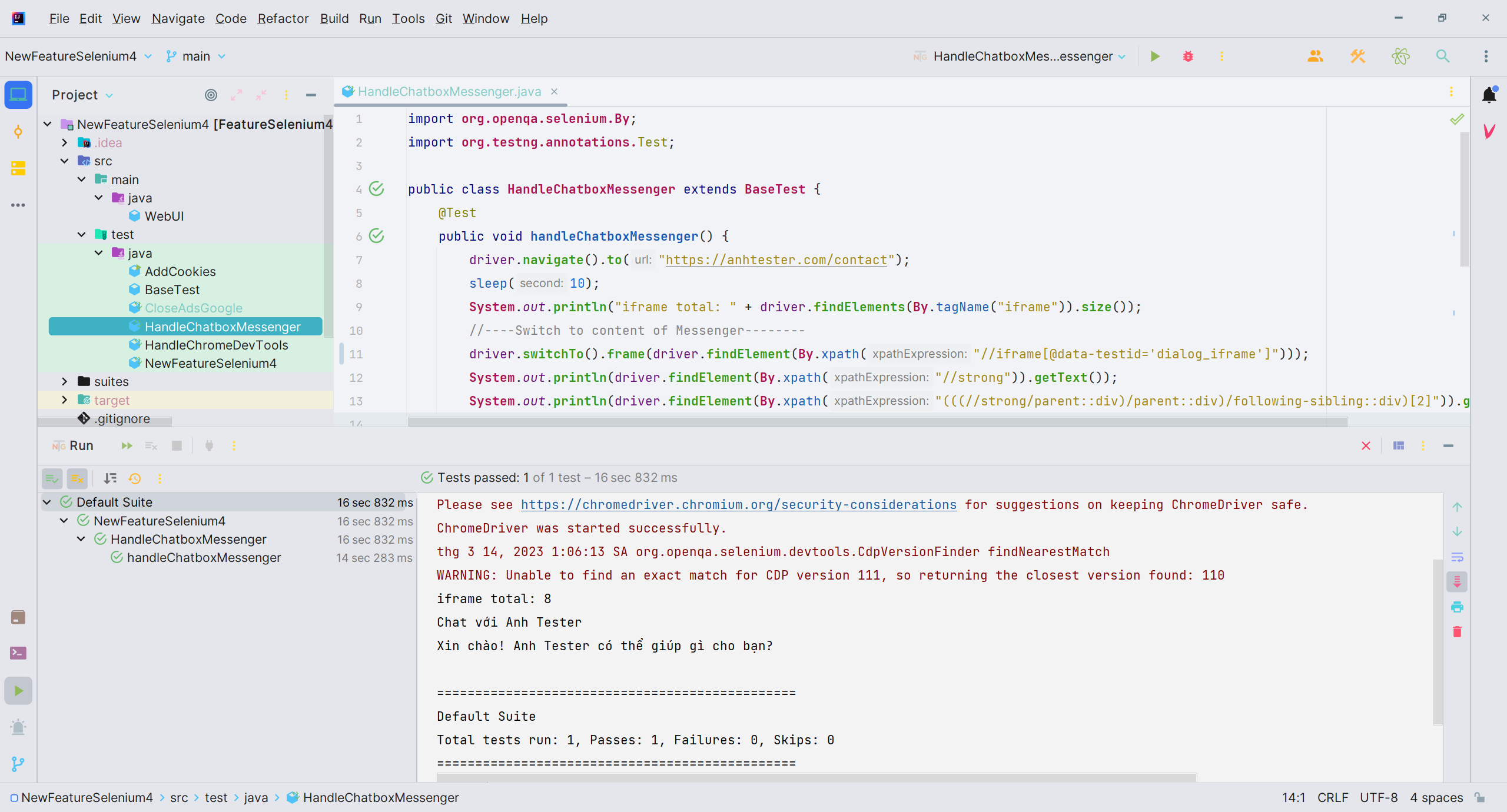Sort test results icon
This screenshot has height=812, width=1507.
pos(110,478)
